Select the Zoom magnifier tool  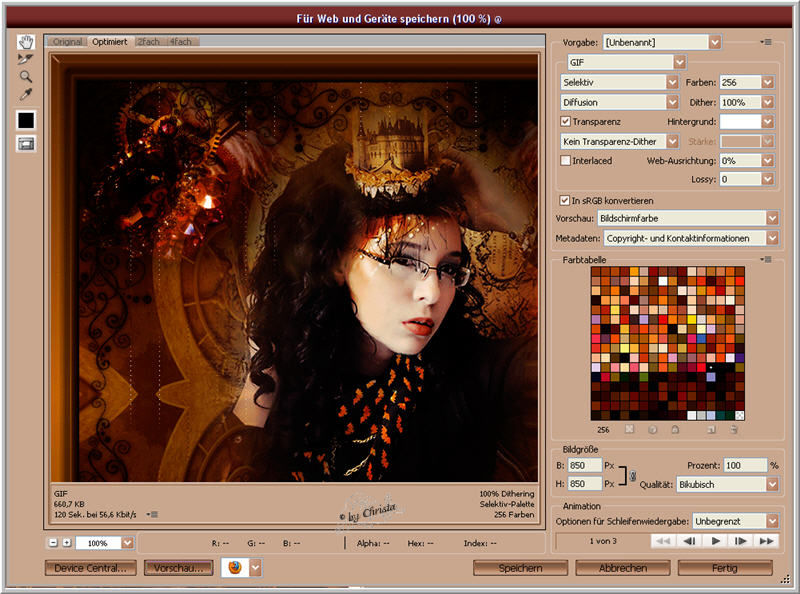(x=26, y=77)
